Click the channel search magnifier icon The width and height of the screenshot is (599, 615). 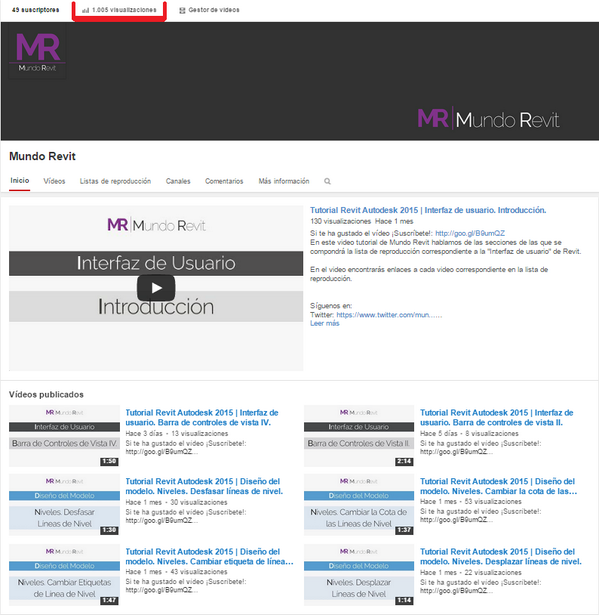point(327,181)
